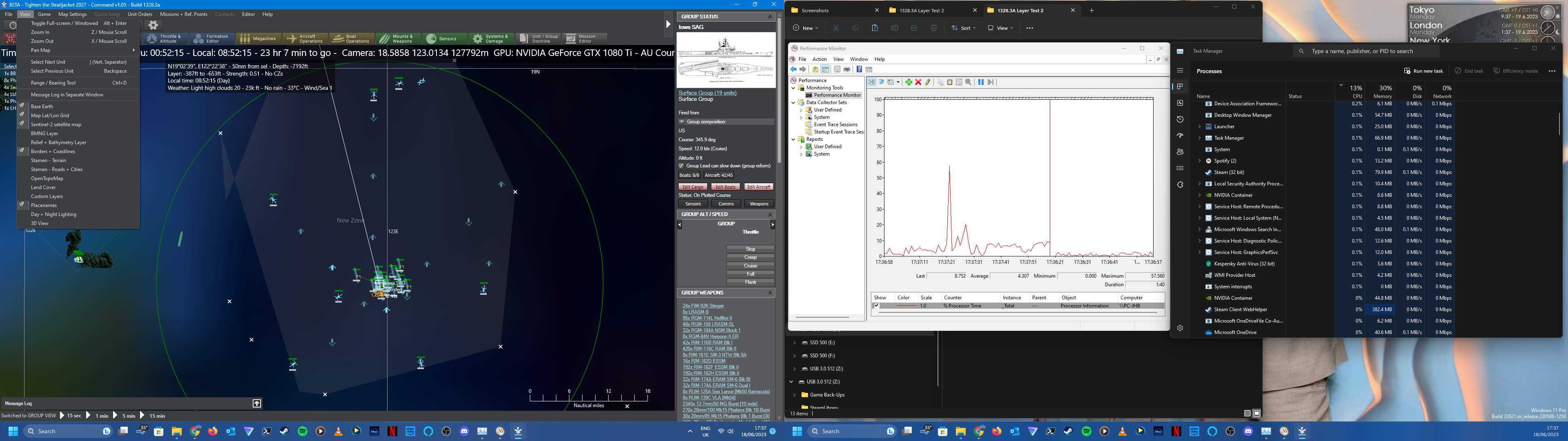Toggle Borders + Coastlines layer
1568x441 pixels.
pyautogui.click(x=78, y=151)
